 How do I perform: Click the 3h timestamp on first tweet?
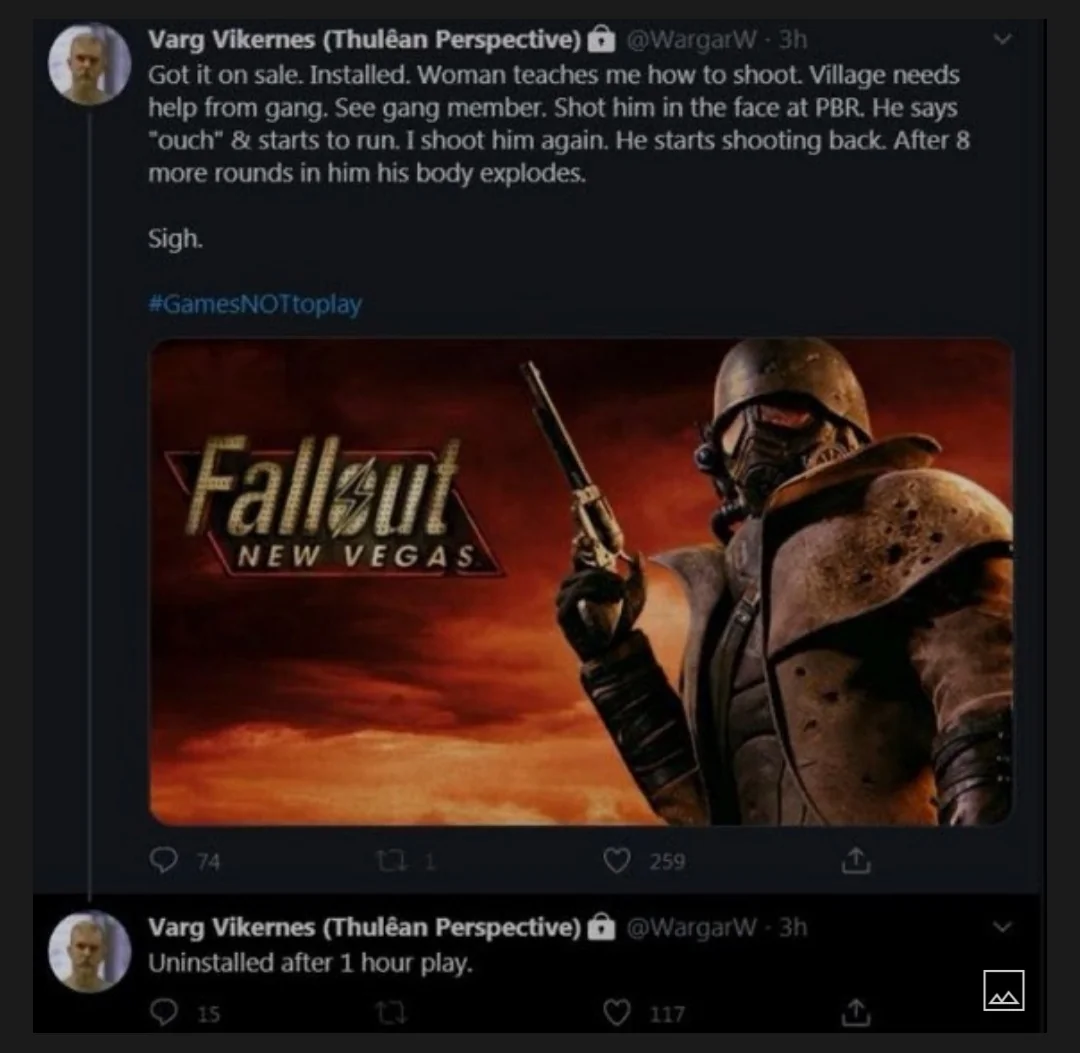click(793, 39)
